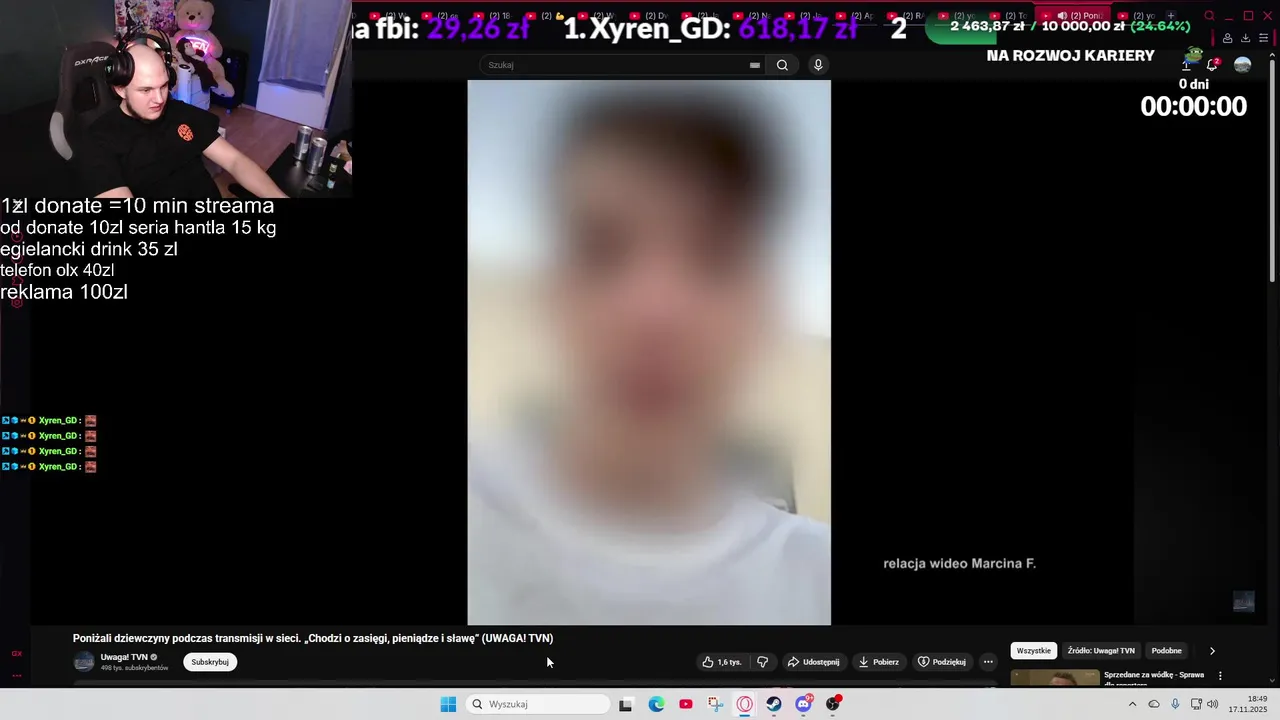Open the Windows Start menu
1280x720 pixels.
pyautogui.click(x=448, y=704)
